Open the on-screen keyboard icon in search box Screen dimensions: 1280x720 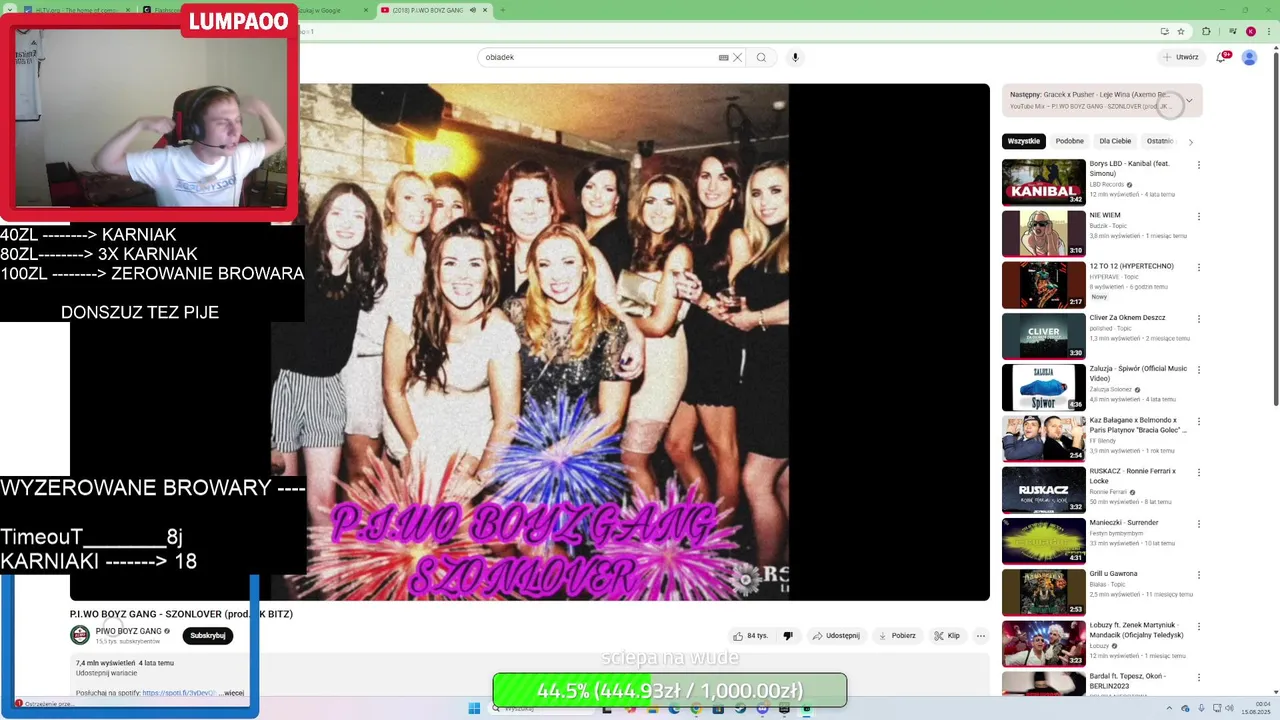pyautogui.click(x=724, y=57)
